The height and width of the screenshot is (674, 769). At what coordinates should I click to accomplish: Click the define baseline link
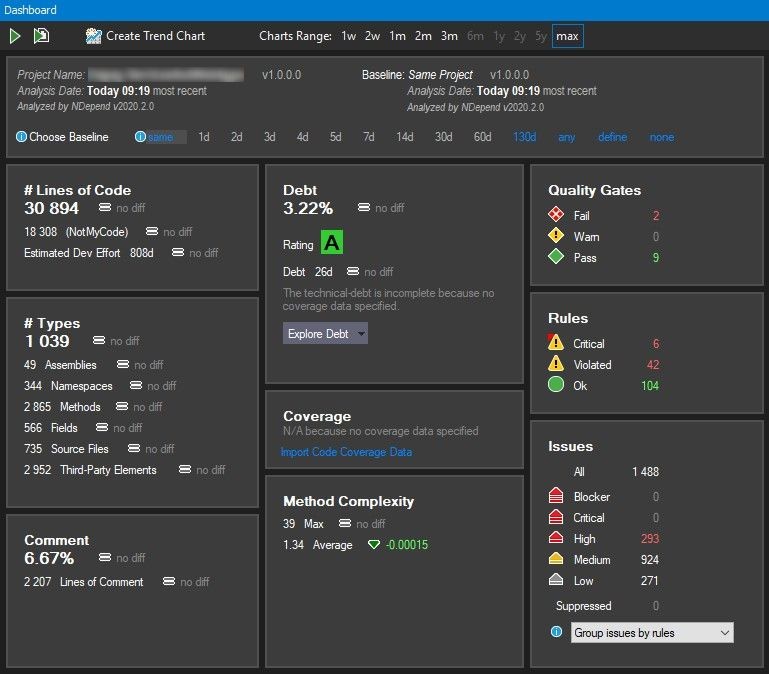point(612,137)
